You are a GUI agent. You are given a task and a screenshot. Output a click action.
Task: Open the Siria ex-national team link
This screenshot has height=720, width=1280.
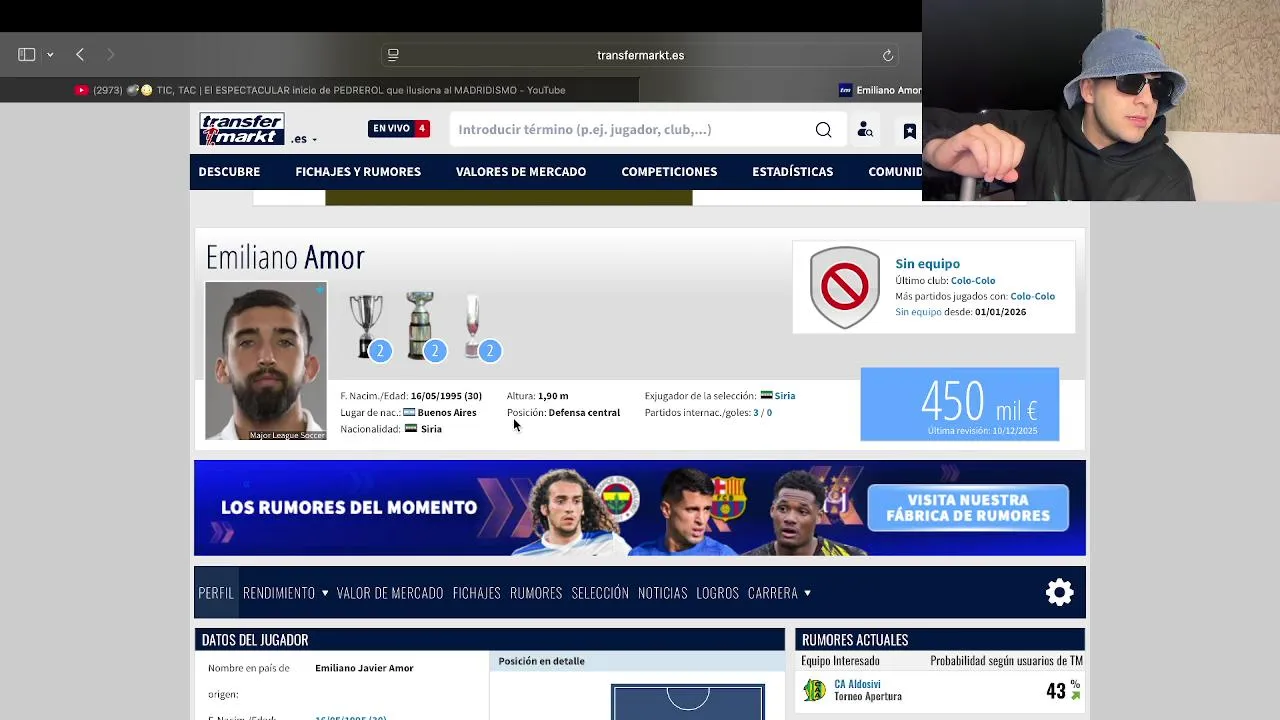(785, 396)
